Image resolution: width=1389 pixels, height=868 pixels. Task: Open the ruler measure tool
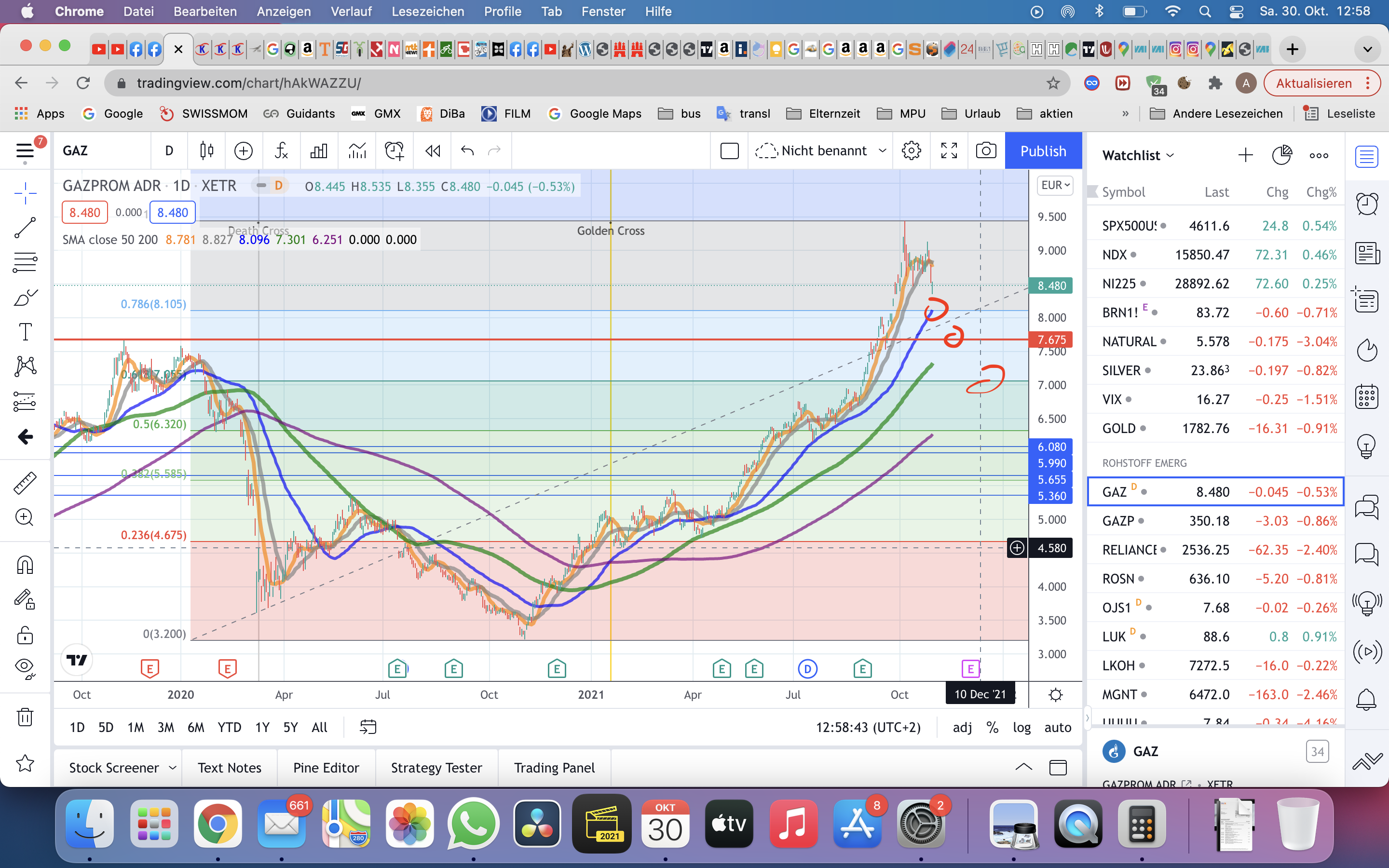pyautogui.click(x=25, y=483)
